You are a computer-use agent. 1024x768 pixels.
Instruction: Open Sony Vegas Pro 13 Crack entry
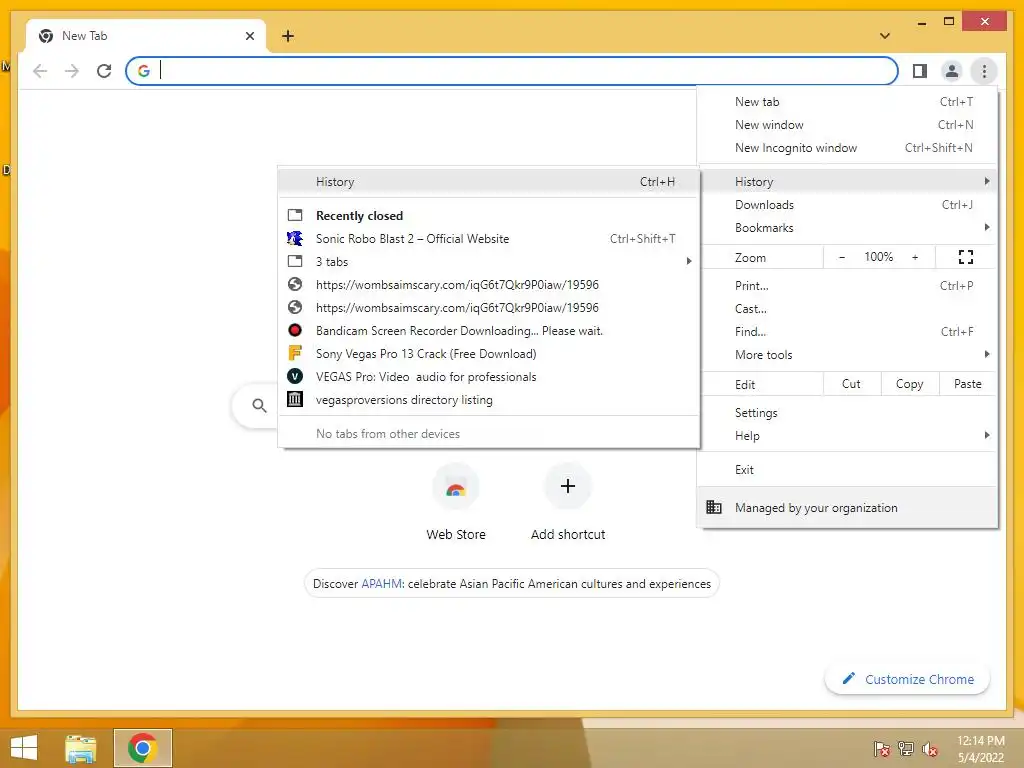[488, 353]
